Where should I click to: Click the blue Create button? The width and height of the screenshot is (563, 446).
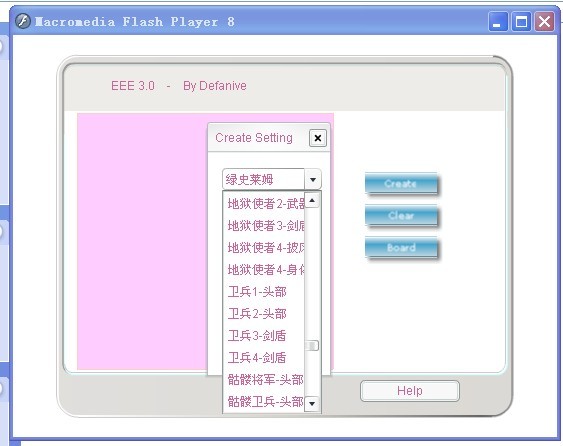(401, 183)
